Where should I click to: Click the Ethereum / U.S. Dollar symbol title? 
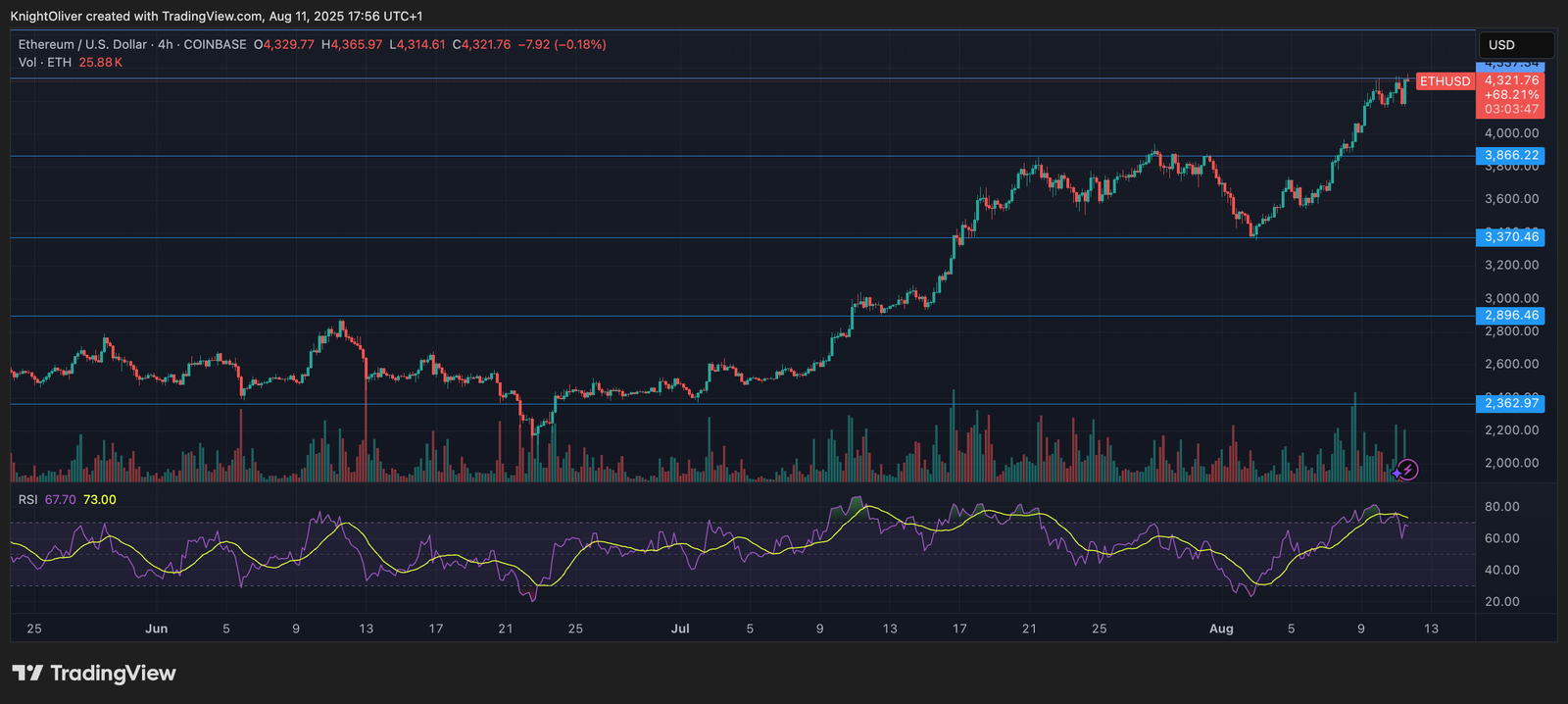[x=82, y=44]
